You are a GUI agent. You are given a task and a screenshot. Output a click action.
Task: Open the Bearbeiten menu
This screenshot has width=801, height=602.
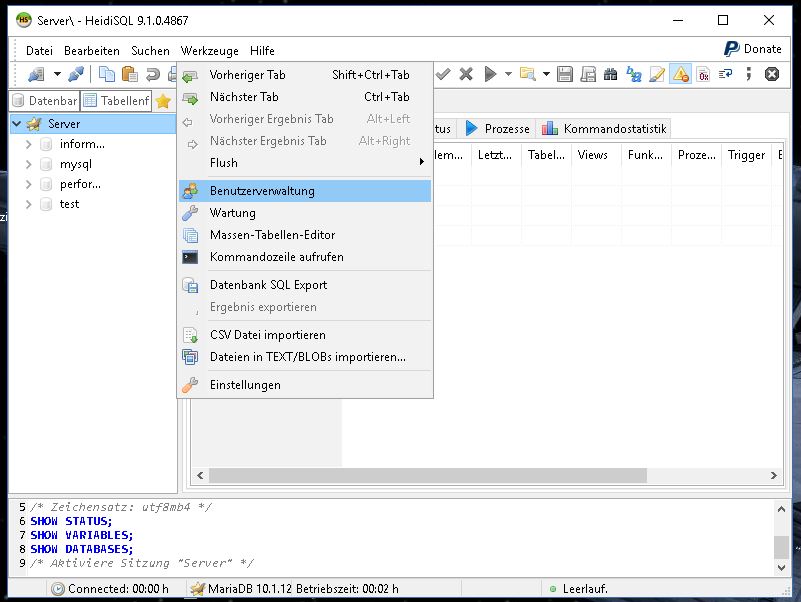pos(92,51)
